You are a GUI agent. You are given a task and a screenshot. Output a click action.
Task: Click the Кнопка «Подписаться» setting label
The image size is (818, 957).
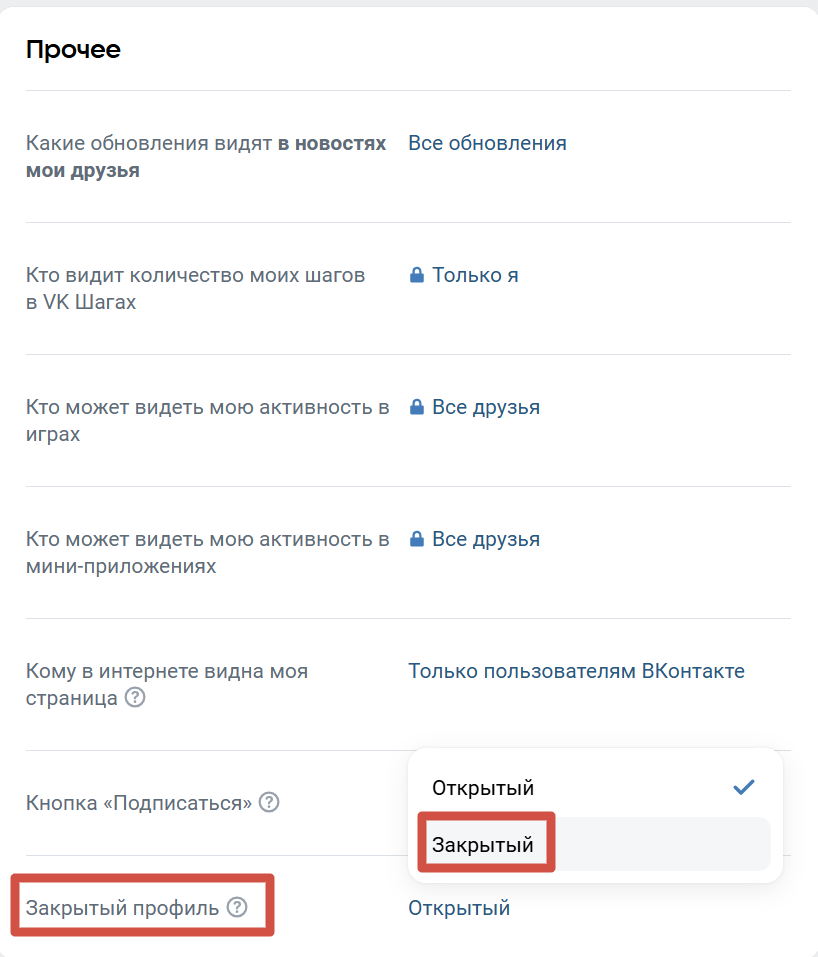click(x=139, y=802)
